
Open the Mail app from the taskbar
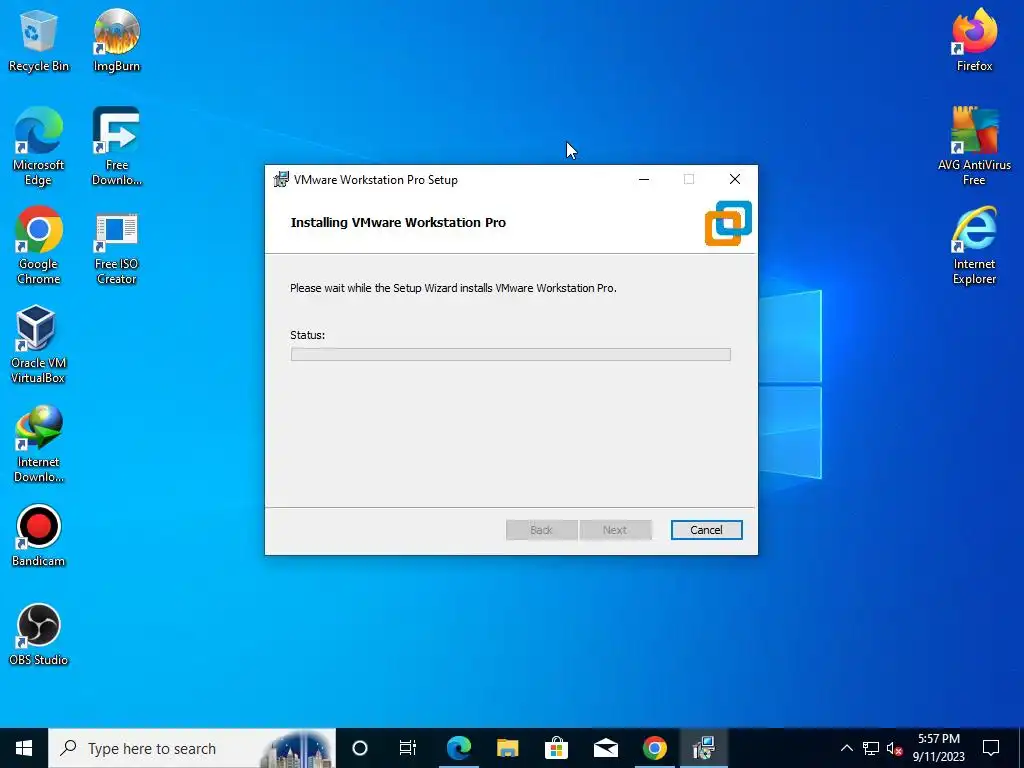[x=605, y=748]
